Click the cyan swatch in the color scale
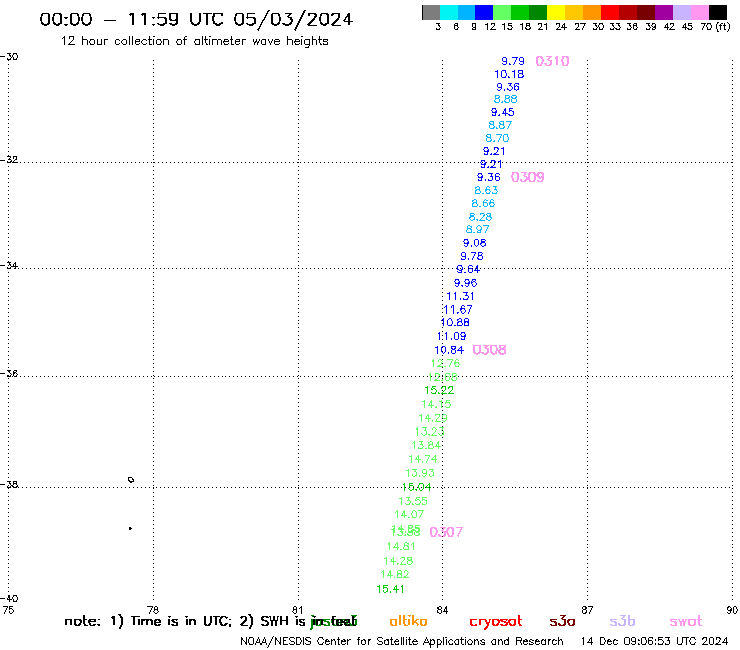Viewport: 740px width, 650px height. [x=449, y=12]
